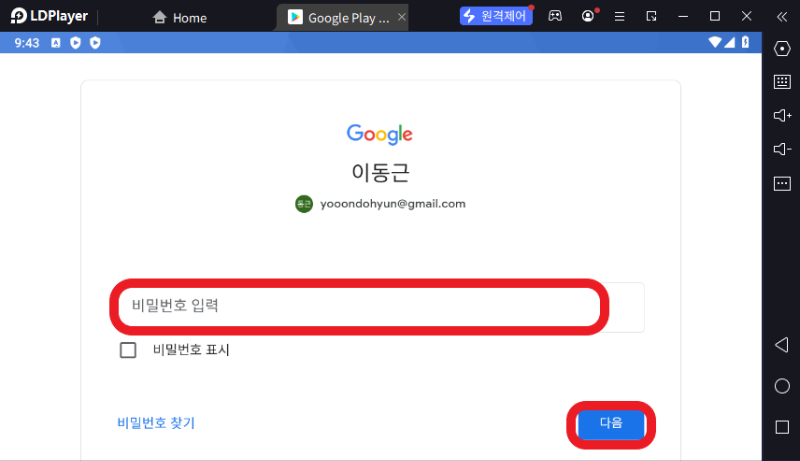Collapse the right sidebar with double-chevron

(782, 17)
